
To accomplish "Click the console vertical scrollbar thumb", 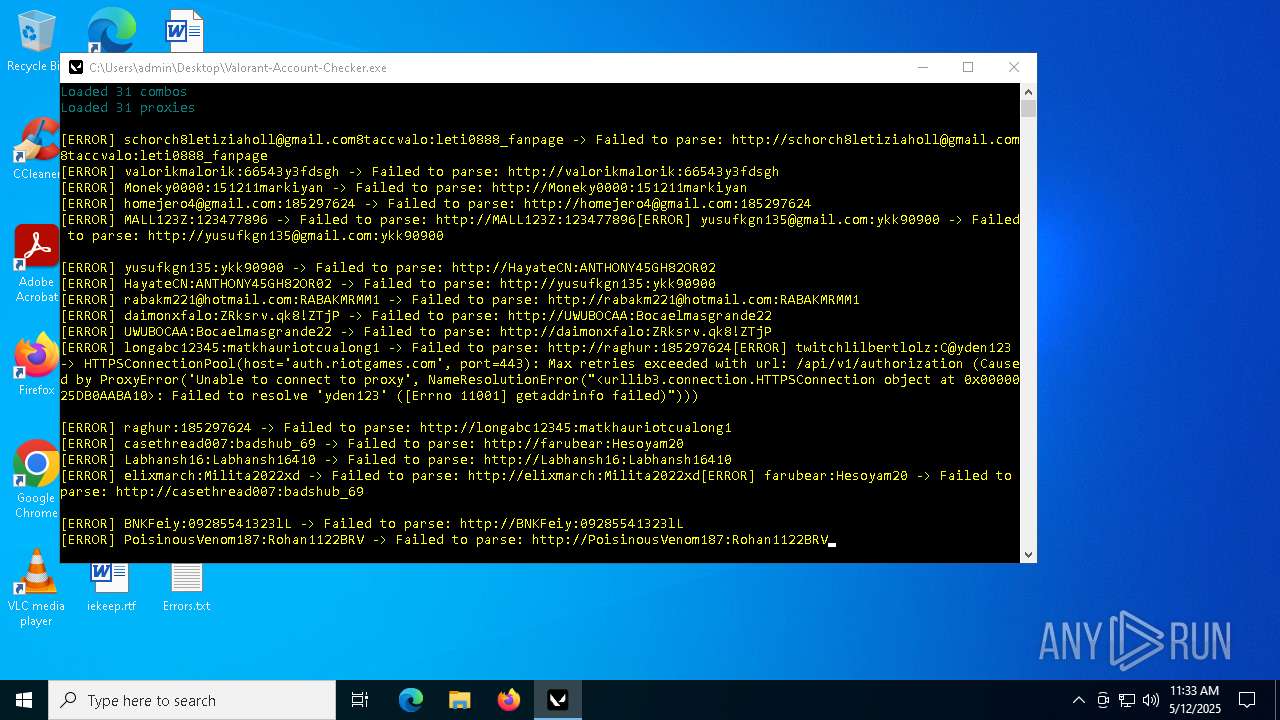I will (x=1028, y=108).
